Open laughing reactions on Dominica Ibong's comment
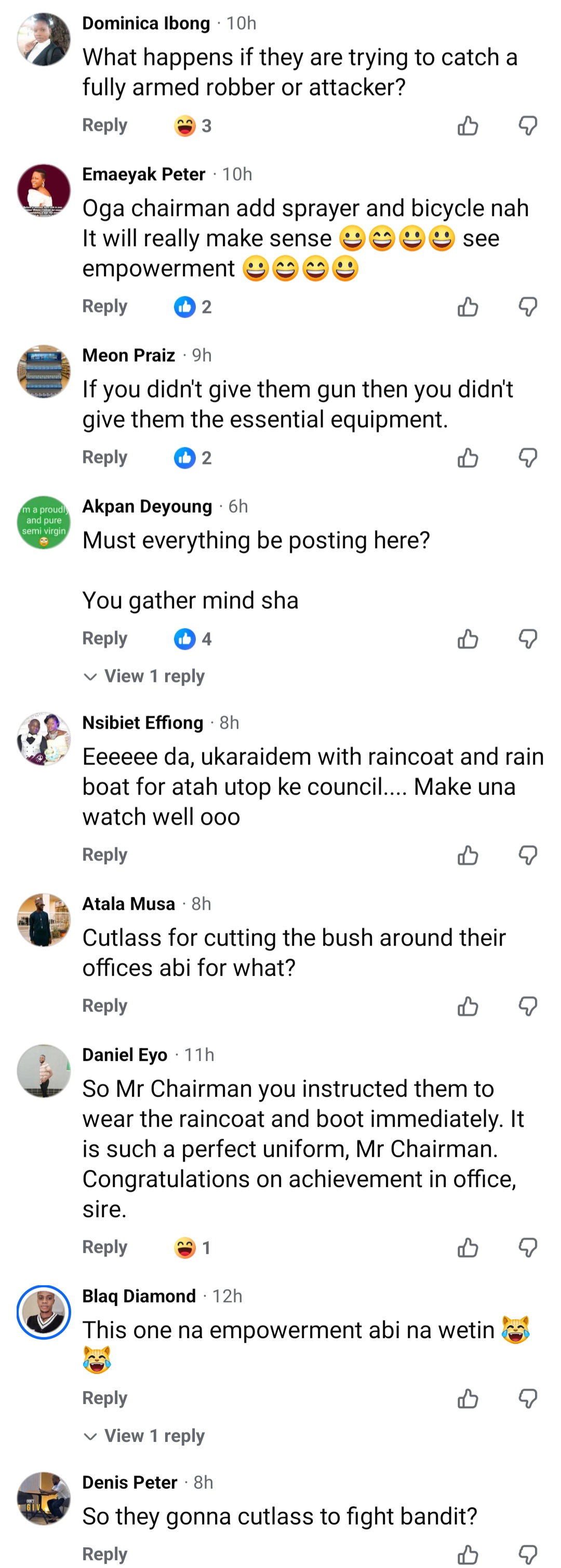 click(x=192, y=126)
